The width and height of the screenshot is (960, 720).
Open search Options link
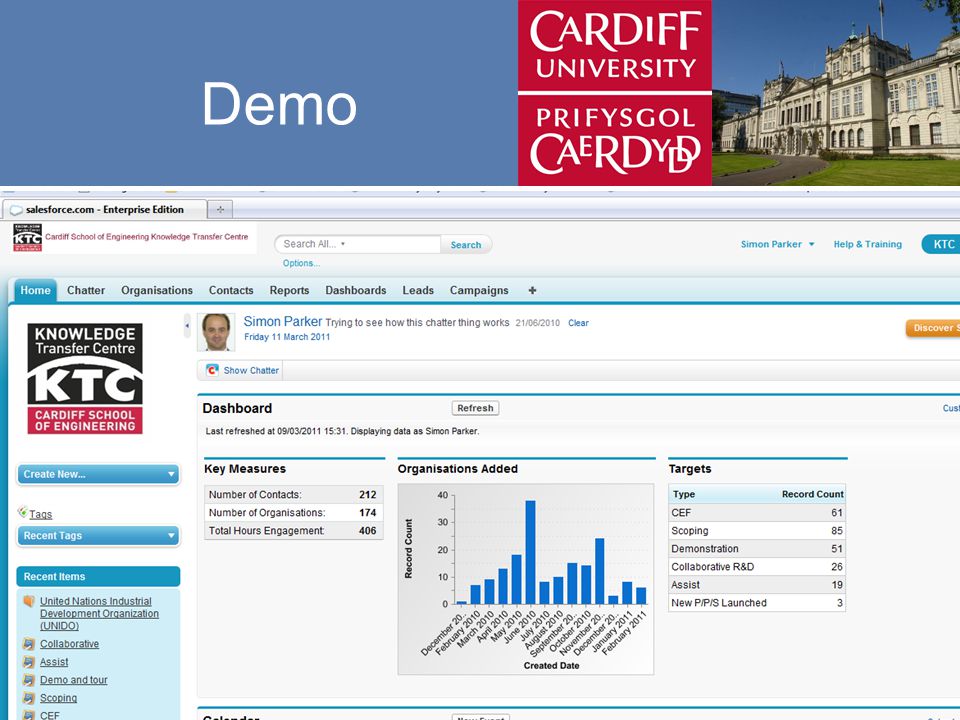[x=301, y=263]
